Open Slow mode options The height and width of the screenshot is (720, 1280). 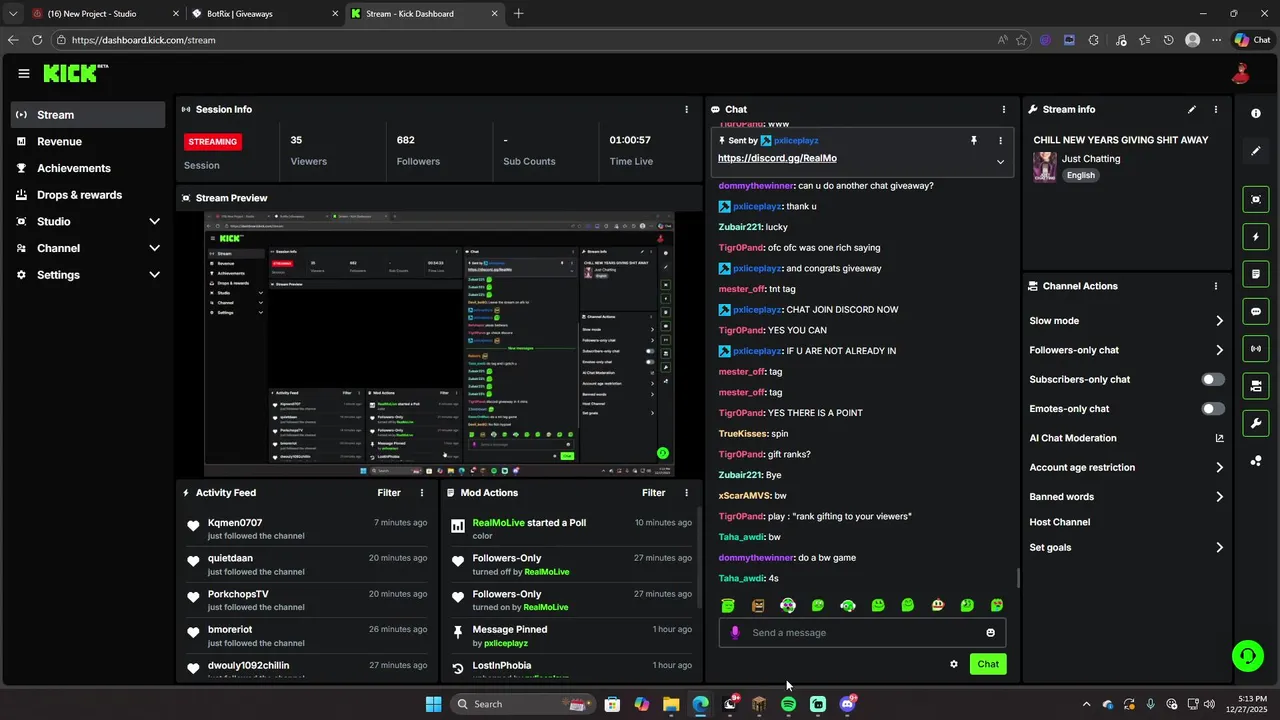pyautogui.click(x=1126, y=321)
